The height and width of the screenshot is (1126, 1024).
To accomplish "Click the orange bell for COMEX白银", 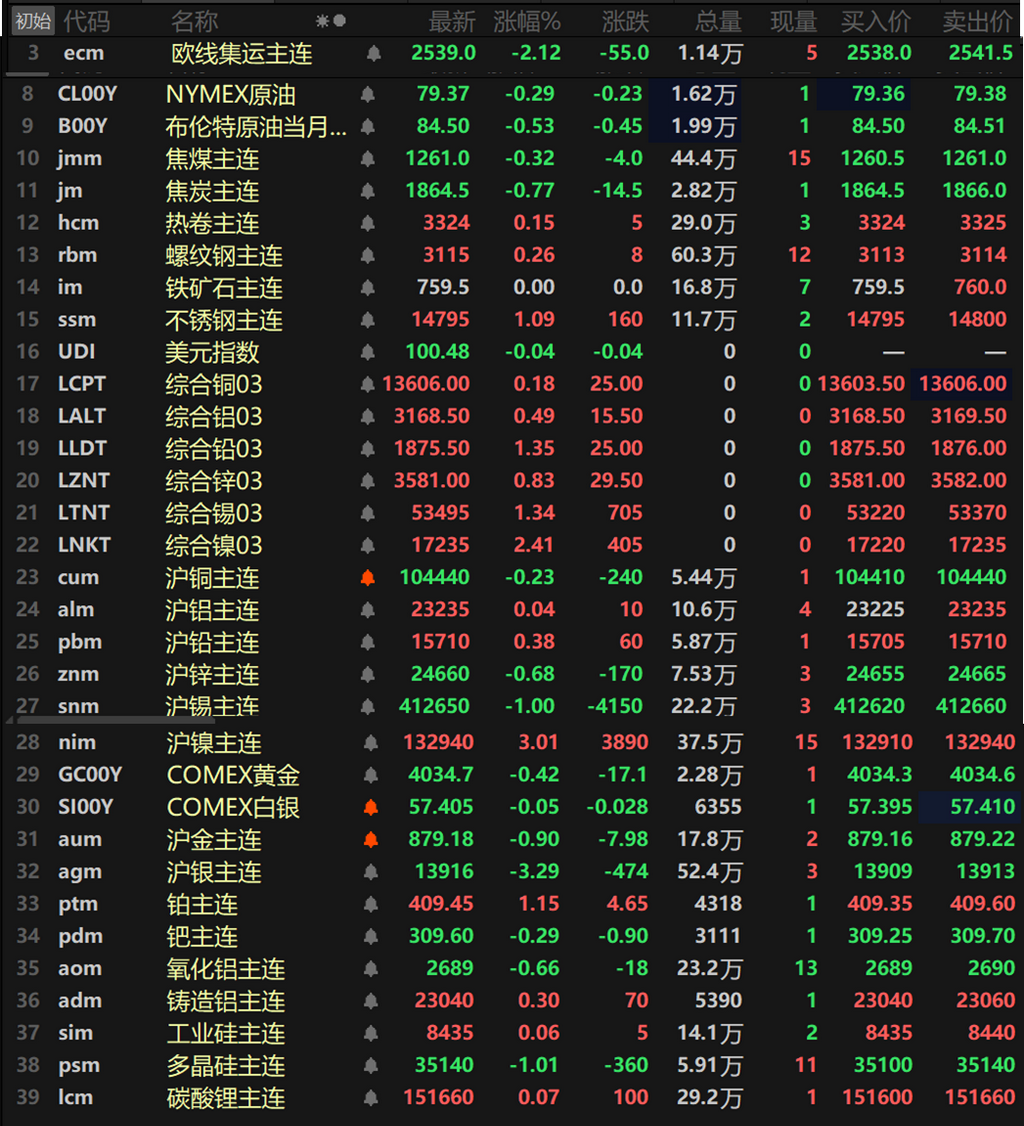I will pyautogui.click(x=371, y=806).
